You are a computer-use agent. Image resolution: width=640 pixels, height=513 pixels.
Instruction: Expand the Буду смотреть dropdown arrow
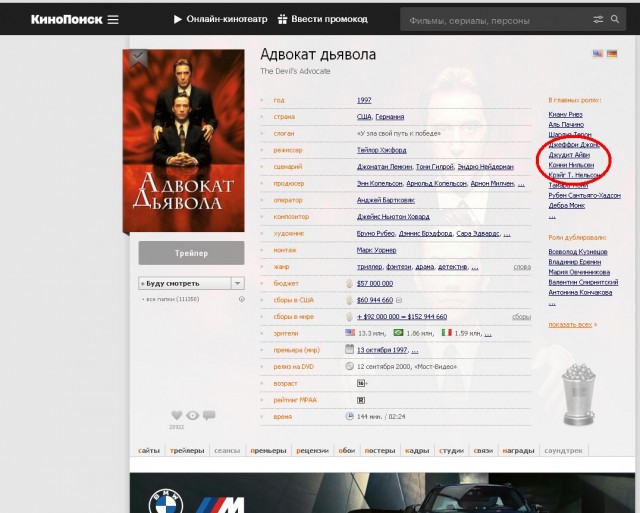point(238,283)
